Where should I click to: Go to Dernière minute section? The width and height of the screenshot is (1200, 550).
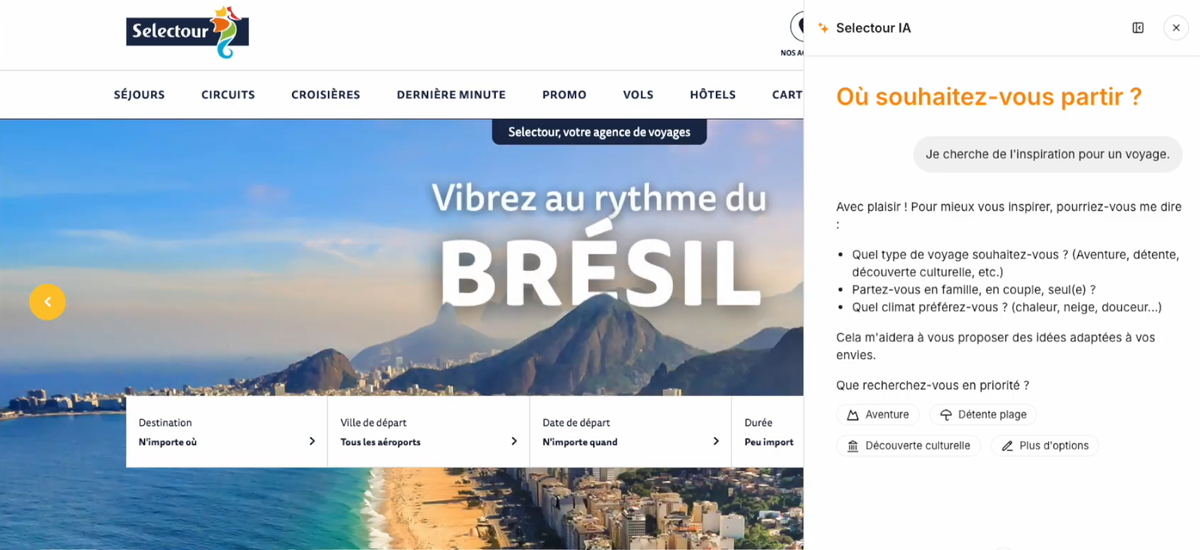pyautogui.click(x=451, y=95)
